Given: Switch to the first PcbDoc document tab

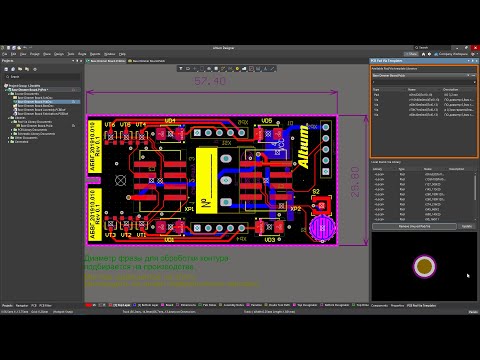Looking at the screenshot, I should coord(106,61).
